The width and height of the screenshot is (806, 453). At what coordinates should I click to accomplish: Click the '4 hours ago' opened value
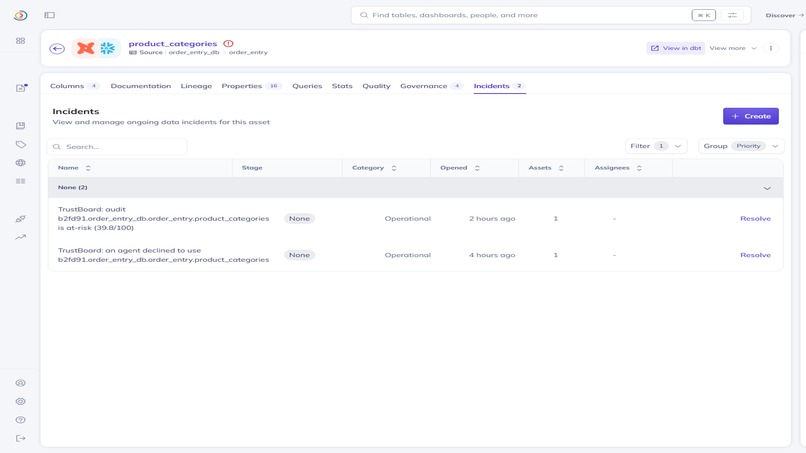492,255
